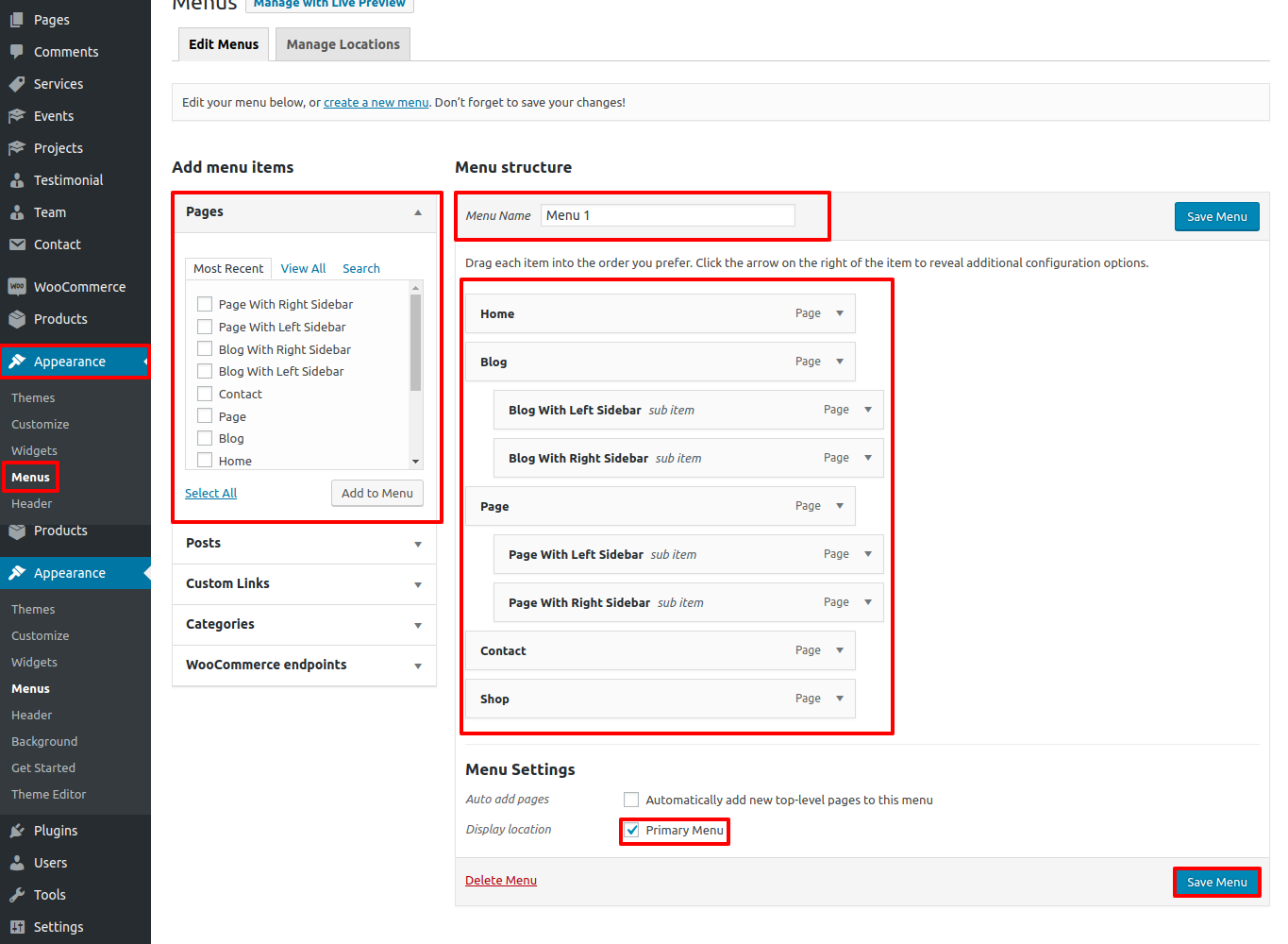
Task: Check Page With Right Sidebar checkbox
Action: 205,304
